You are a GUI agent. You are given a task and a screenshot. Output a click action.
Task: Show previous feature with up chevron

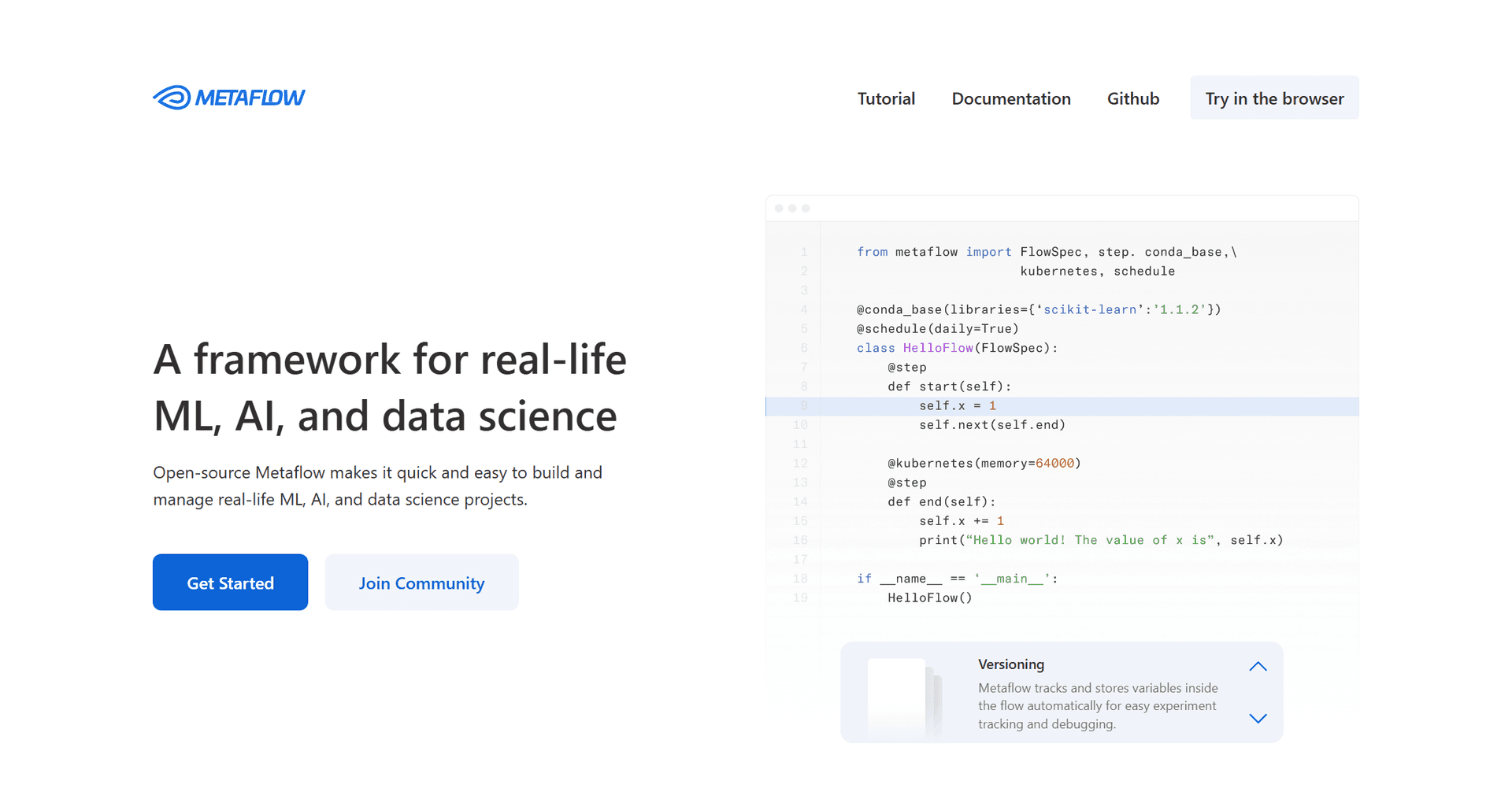coord(1258,667)
